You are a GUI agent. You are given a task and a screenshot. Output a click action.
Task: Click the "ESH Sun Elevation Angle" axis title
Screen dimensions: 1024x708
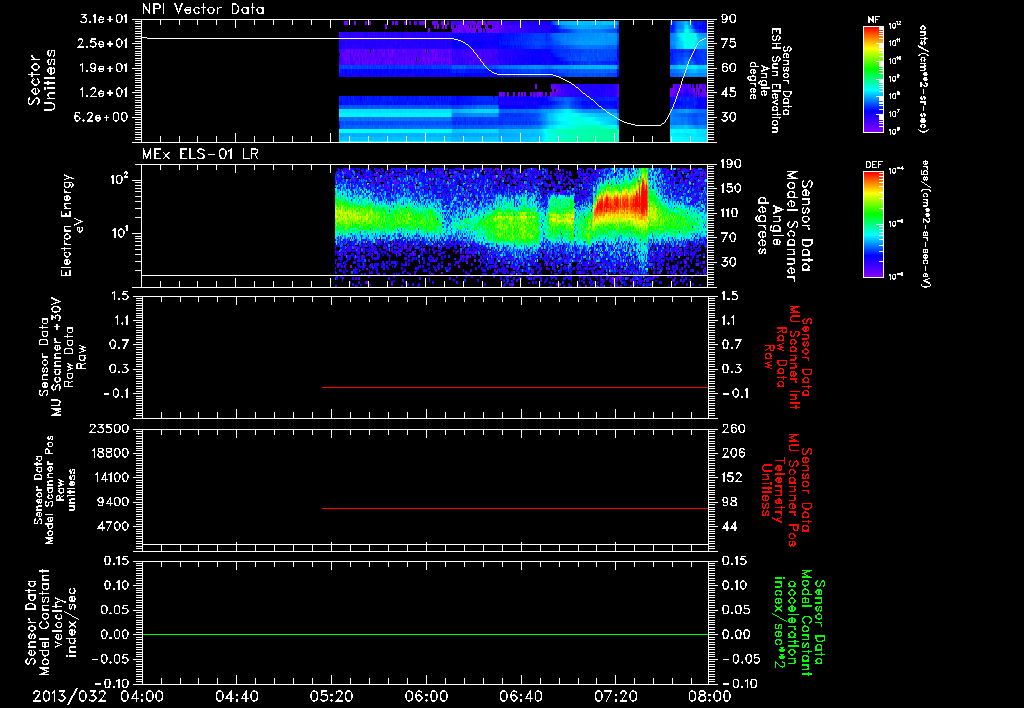tap(769, 80)
